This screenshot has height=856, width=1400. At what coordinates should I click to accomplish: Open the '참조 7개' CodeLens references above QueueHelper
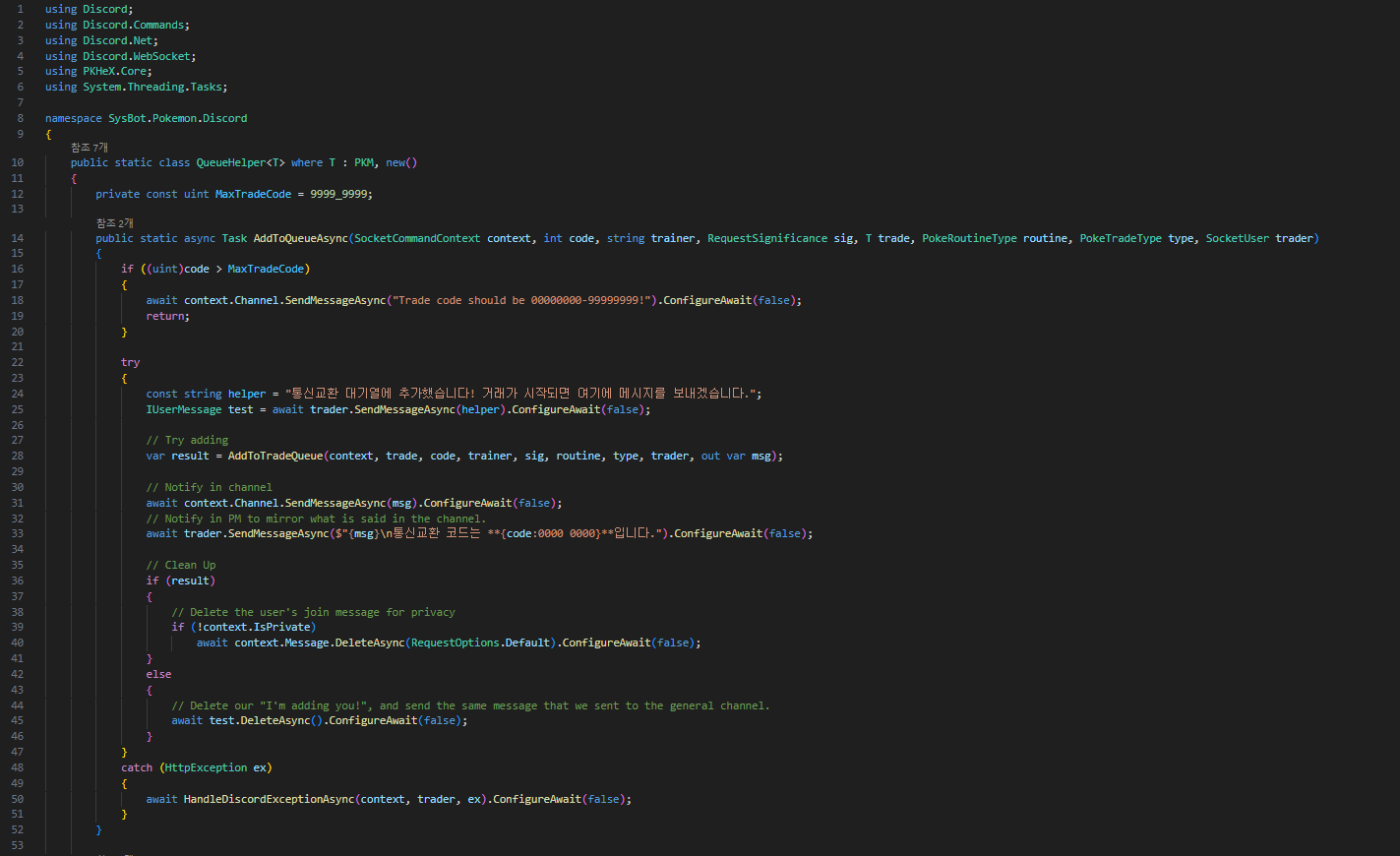click(x=89, y=147)
